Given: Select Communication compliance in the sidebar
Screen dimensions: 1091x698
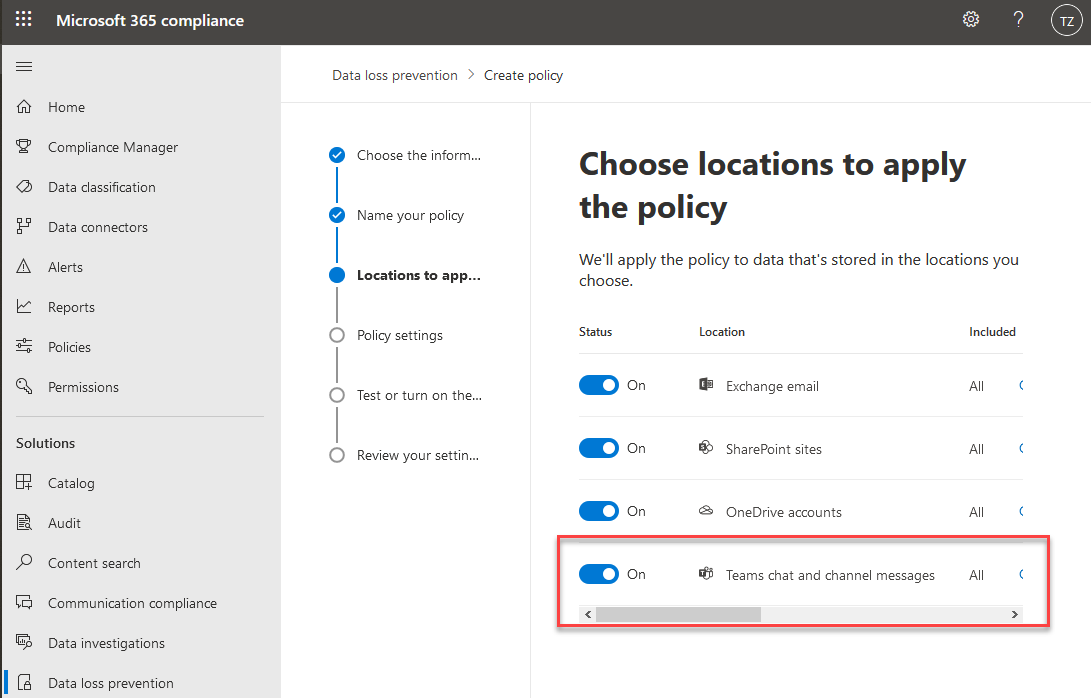Looking at the screenshot, I should [x=132, y=603].
